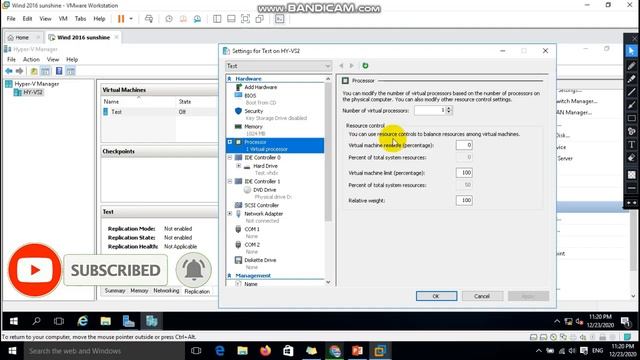The height and width of the screenshot is (360, 640).
Task: Click the virtual machine limit percentage field
Action: (464, 173)
